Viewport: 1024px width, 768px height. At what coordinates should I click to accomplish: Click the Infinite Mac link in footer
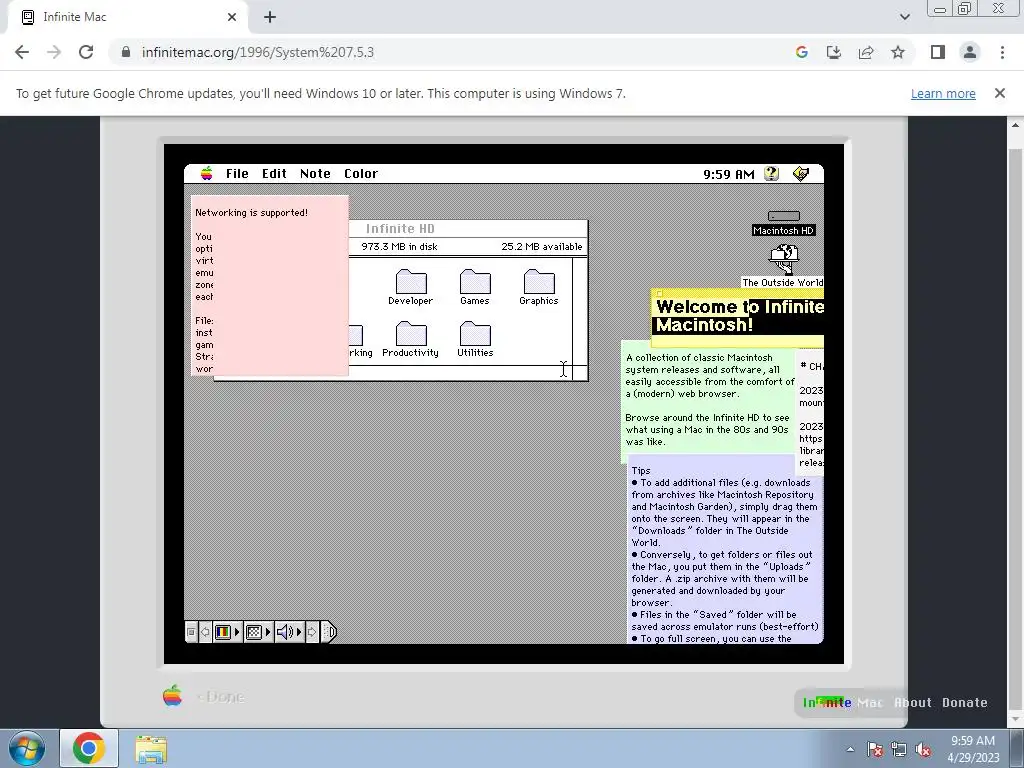[842, 703]
